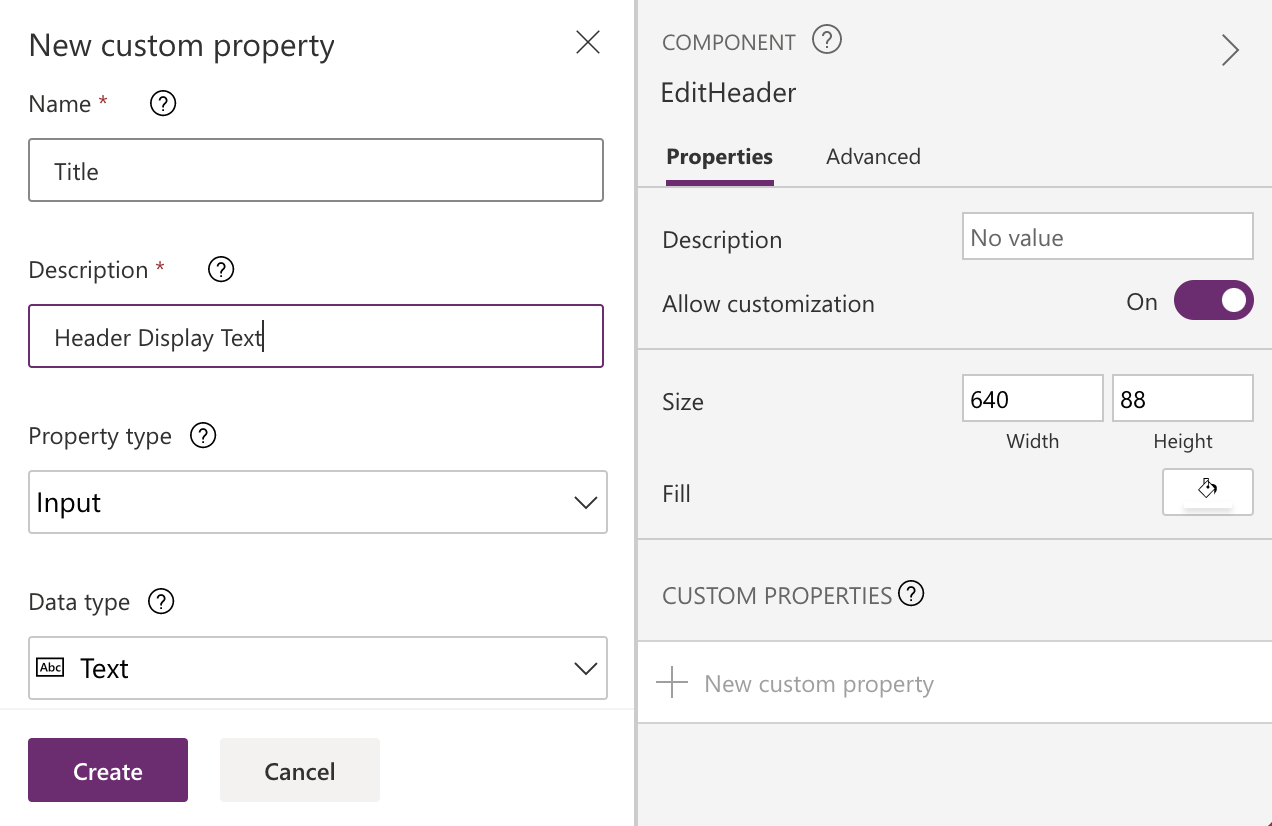Image resolution: width=1272 pixels, height=826 pixels.
Task: Click the component Description No value field
Action: [x=1107, y=237]
